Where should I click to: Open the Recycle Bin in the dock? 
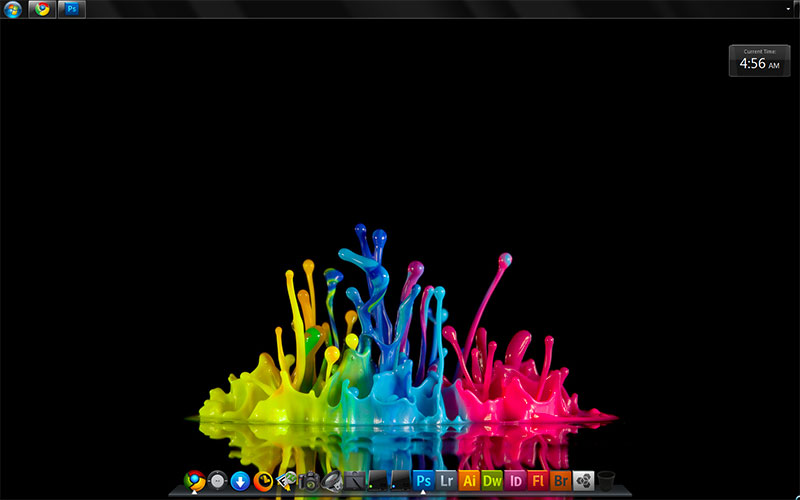[606, 481]
